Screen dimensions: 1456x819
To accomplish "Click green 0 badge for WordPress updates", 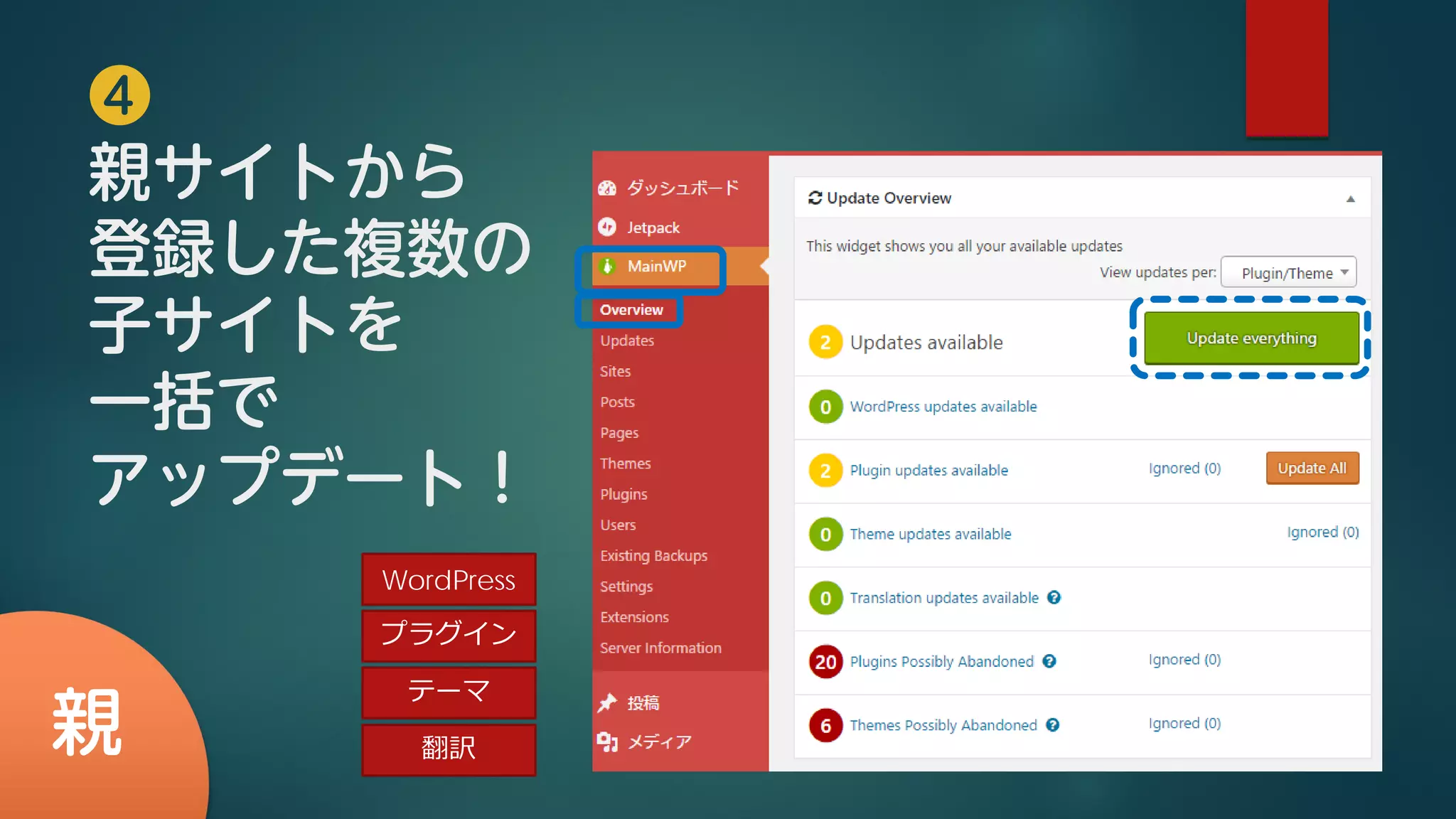I will pyautogui.click(x=825, y=407).
